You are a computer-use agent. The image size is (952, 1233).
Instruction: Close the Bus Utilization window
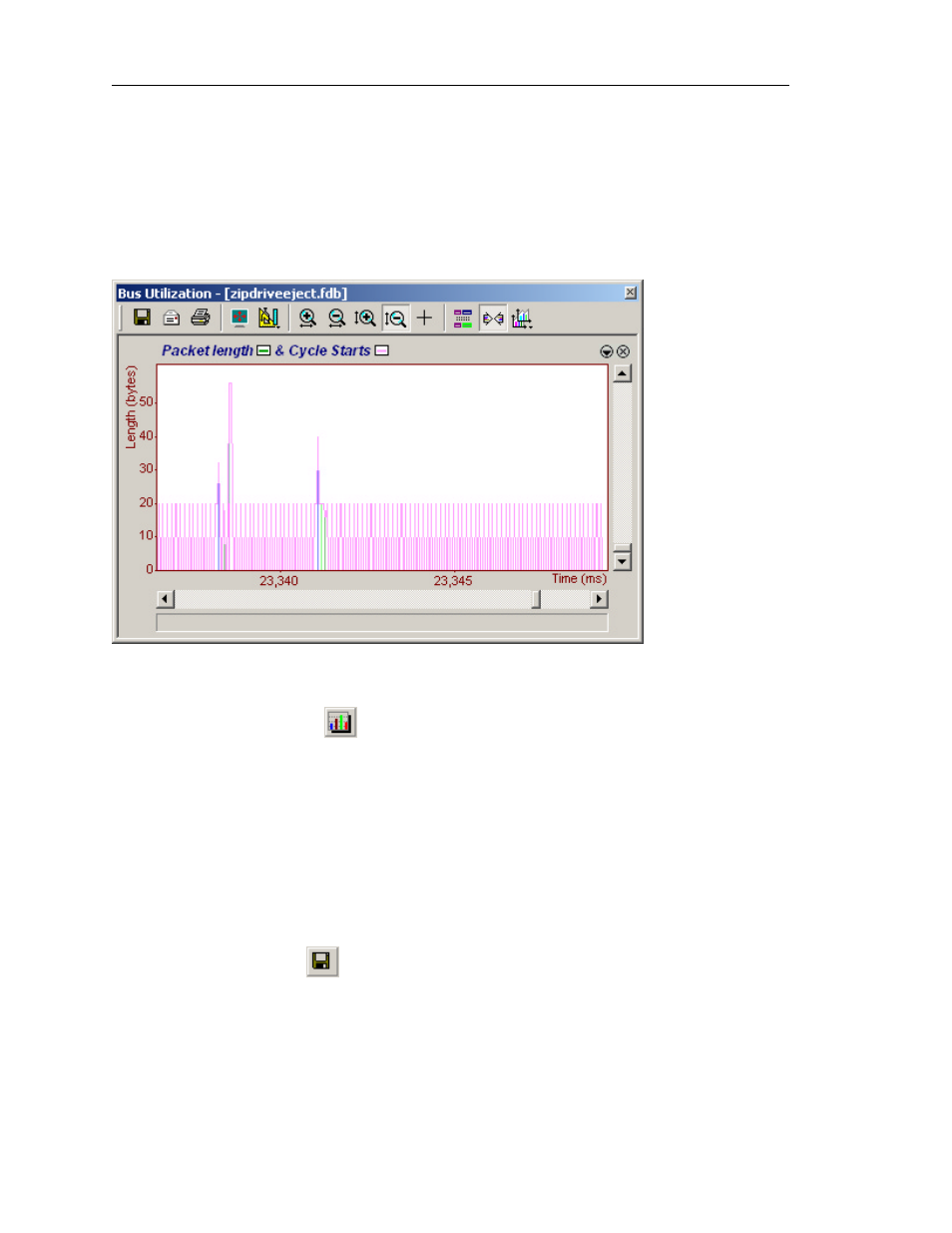[x=630, y=293]
